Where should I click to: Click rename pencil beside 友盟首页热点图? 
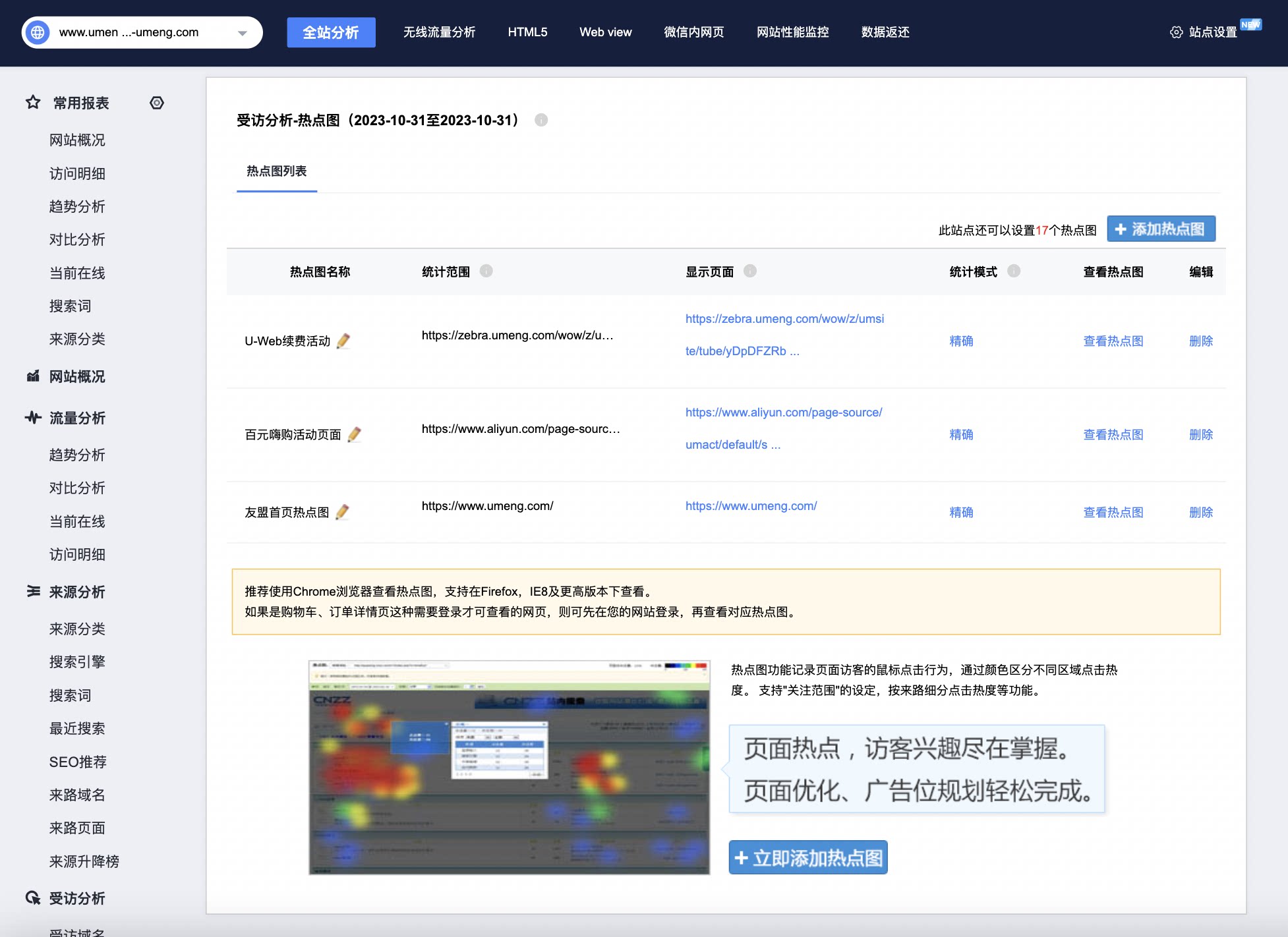342,512
